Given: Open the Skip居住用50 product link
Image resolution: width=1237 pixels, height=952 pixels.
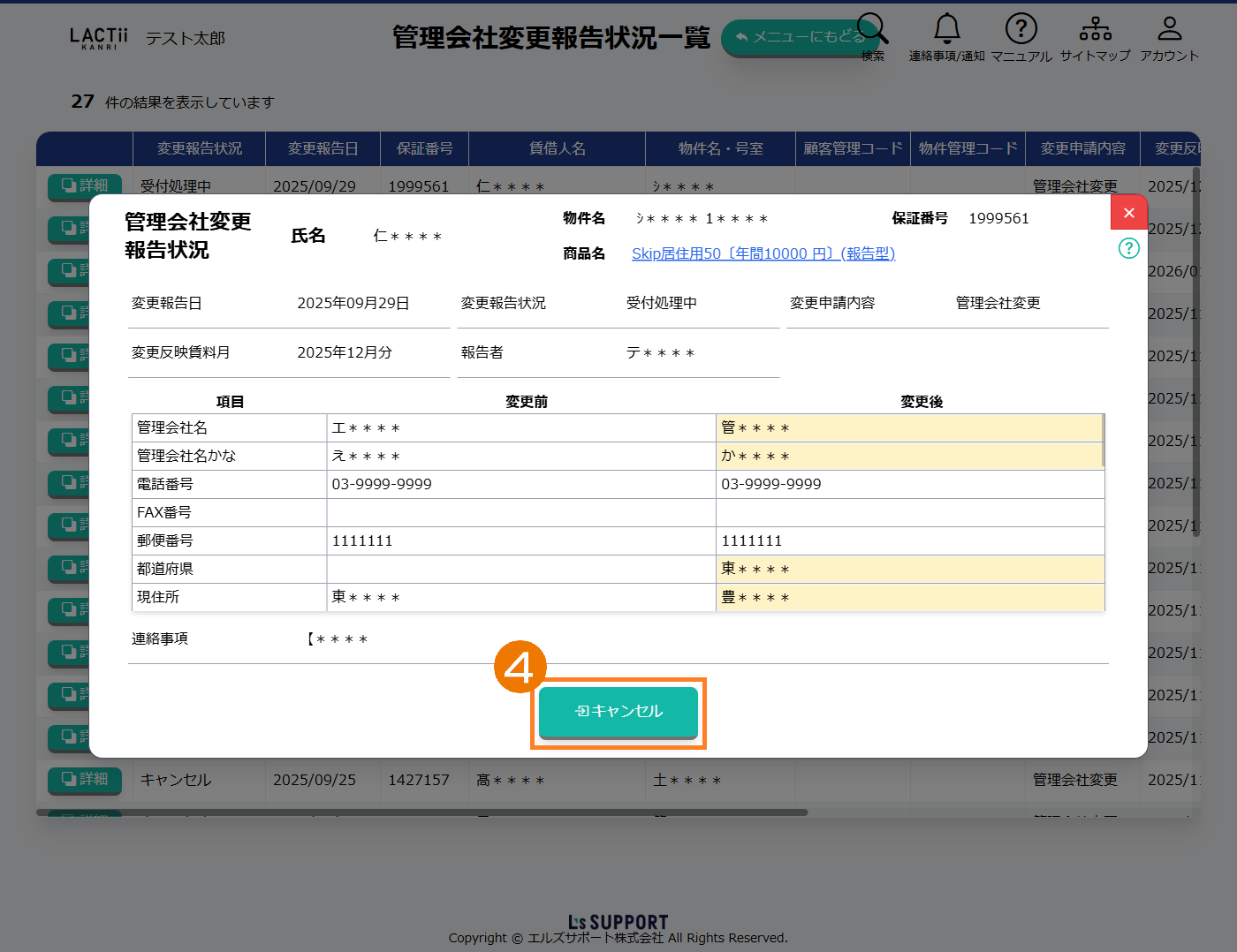Looking at the screenshot, I should tap(763, 253).
